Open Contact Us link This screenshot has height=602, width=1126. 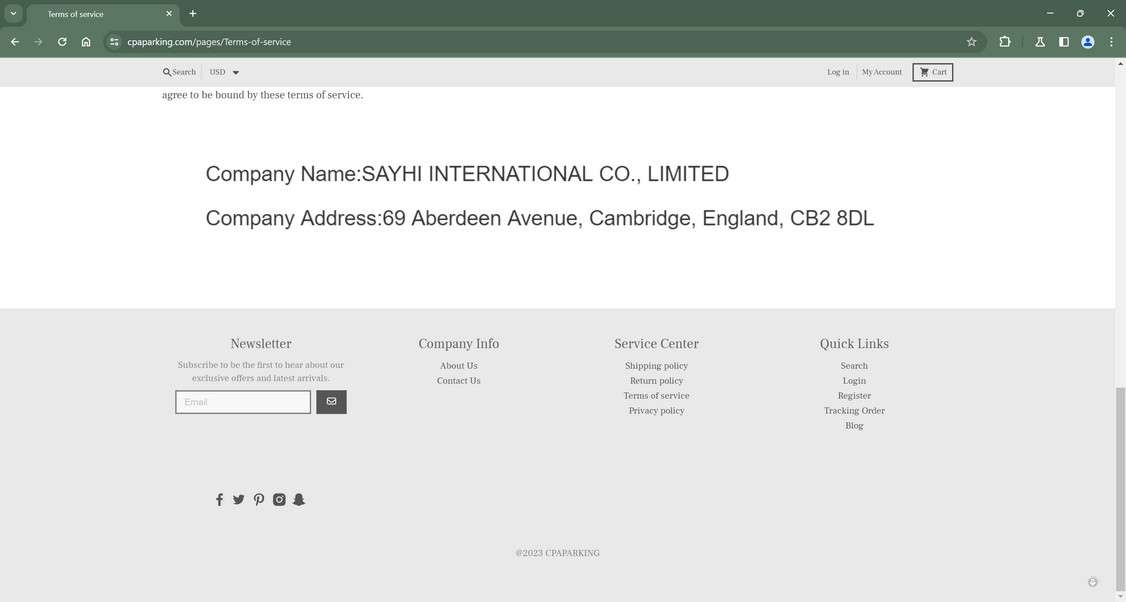click(458, 381)
